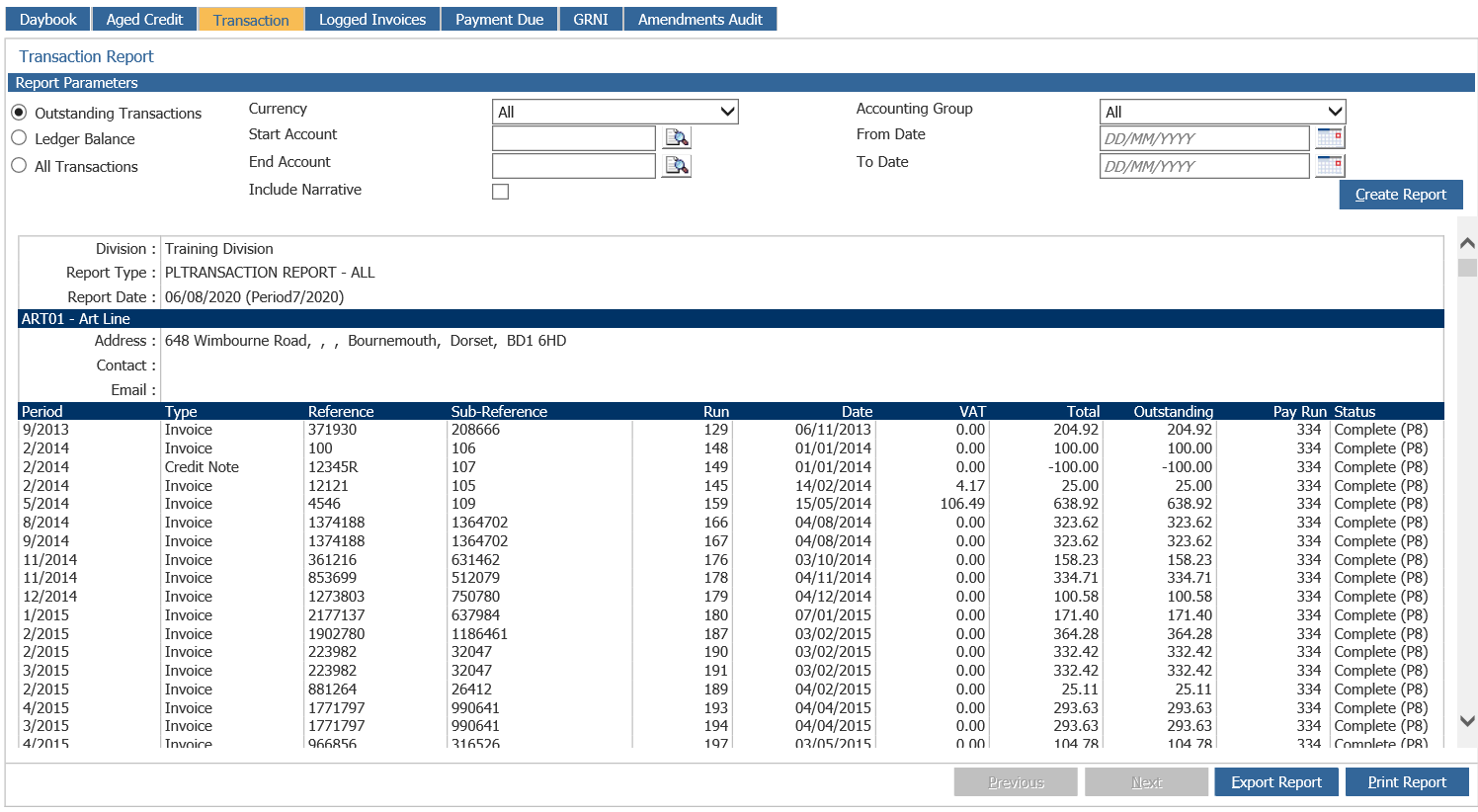This screenshot has height=812, width=1478.
Task: Open the Amendments Audit tab
Action: tap(699, 18)
